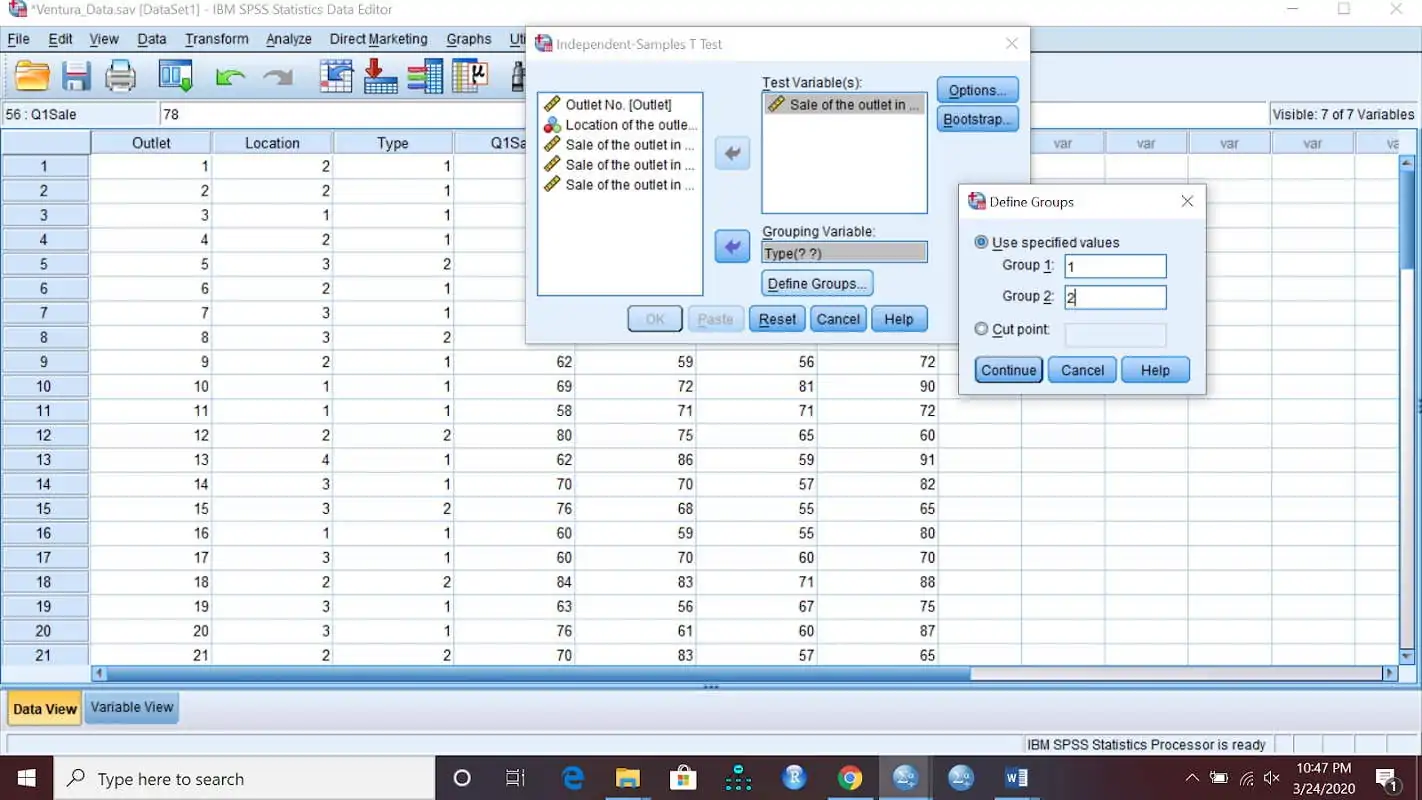Viewport: 1422px width, 800px height.
Task: Open Google Chrome from the taskbar
Action: [x=850, y=778]
